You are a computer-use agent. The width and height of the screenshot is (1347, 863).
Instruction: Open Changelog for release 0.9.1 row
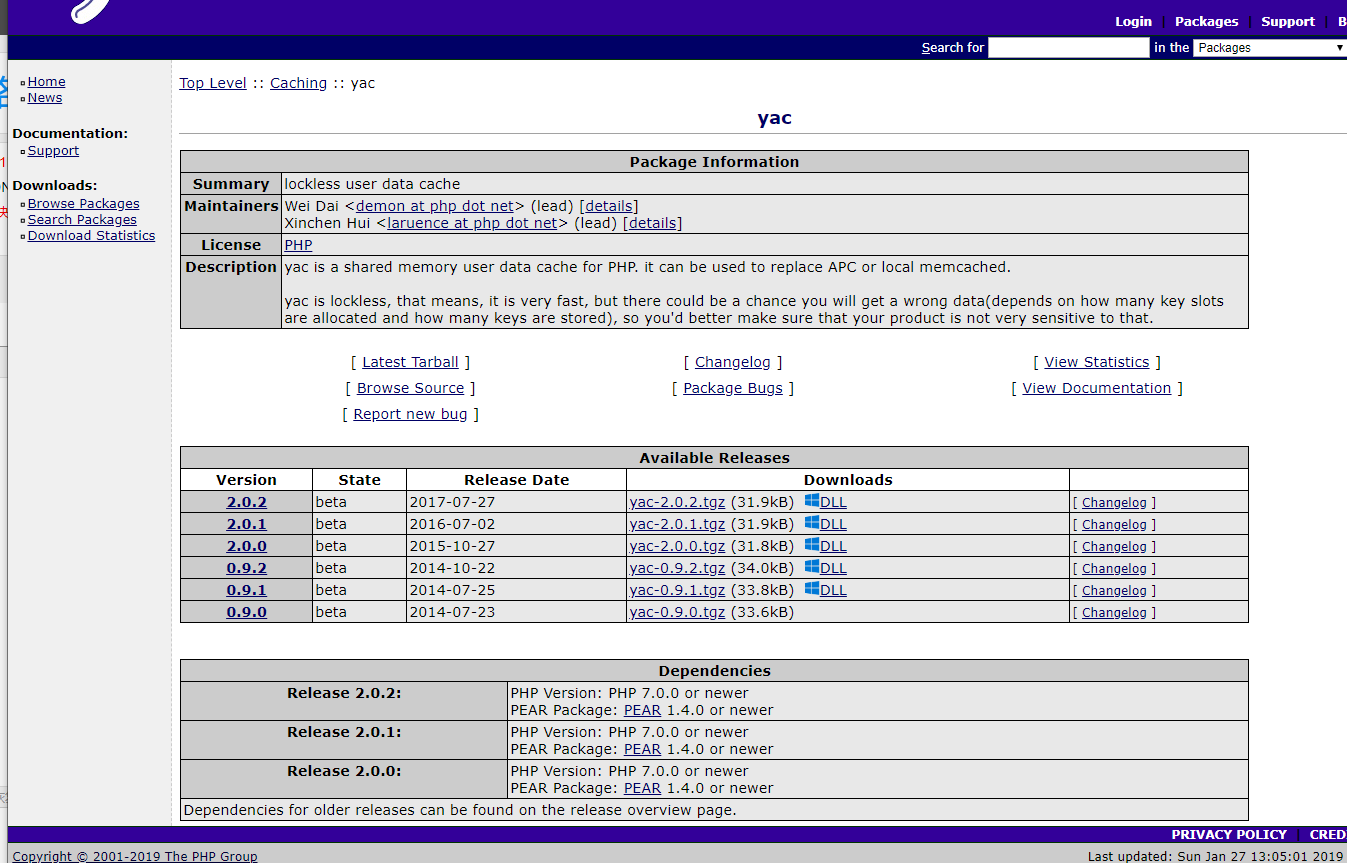(1114, 591)
